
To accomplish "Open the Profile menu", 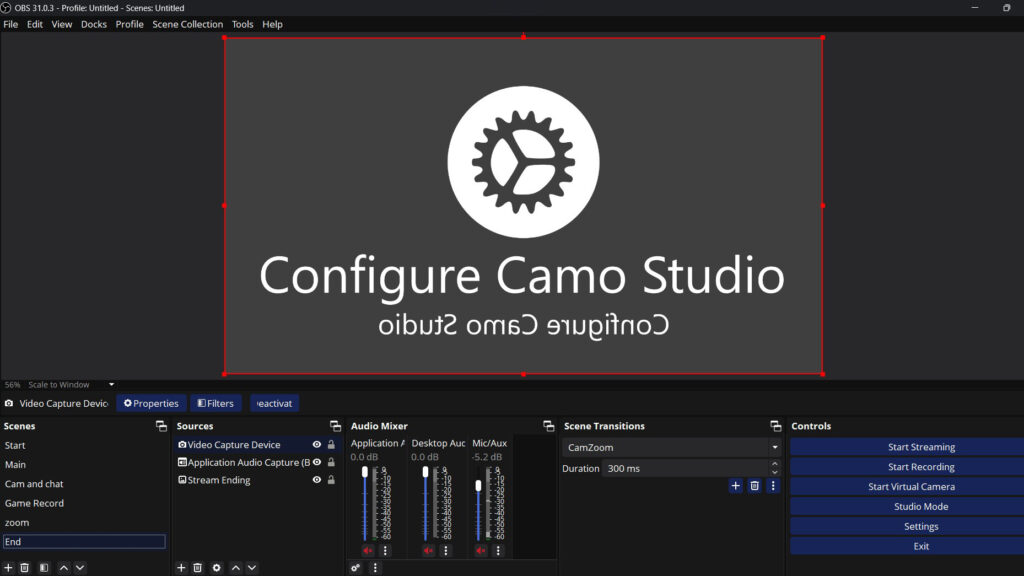I will pos(129,24).
